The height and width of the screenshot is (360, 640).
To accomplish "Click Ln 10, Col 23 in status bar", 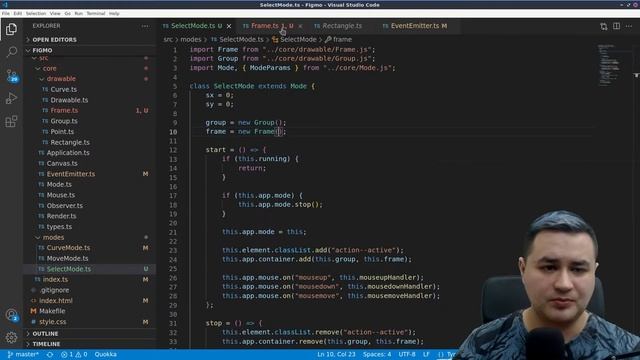I will 336,354.
